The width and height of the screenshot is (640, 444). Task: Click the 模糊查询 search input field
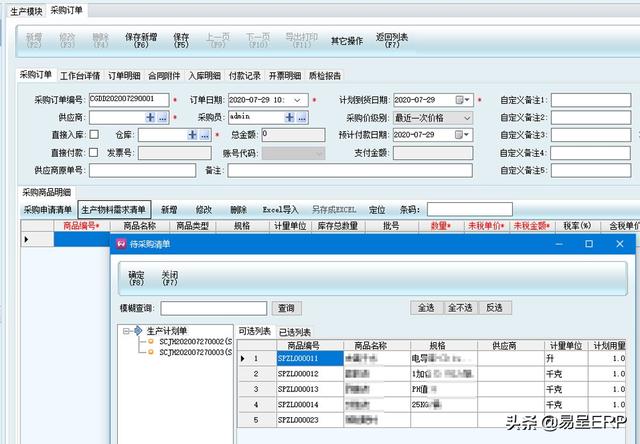(213, 308)
